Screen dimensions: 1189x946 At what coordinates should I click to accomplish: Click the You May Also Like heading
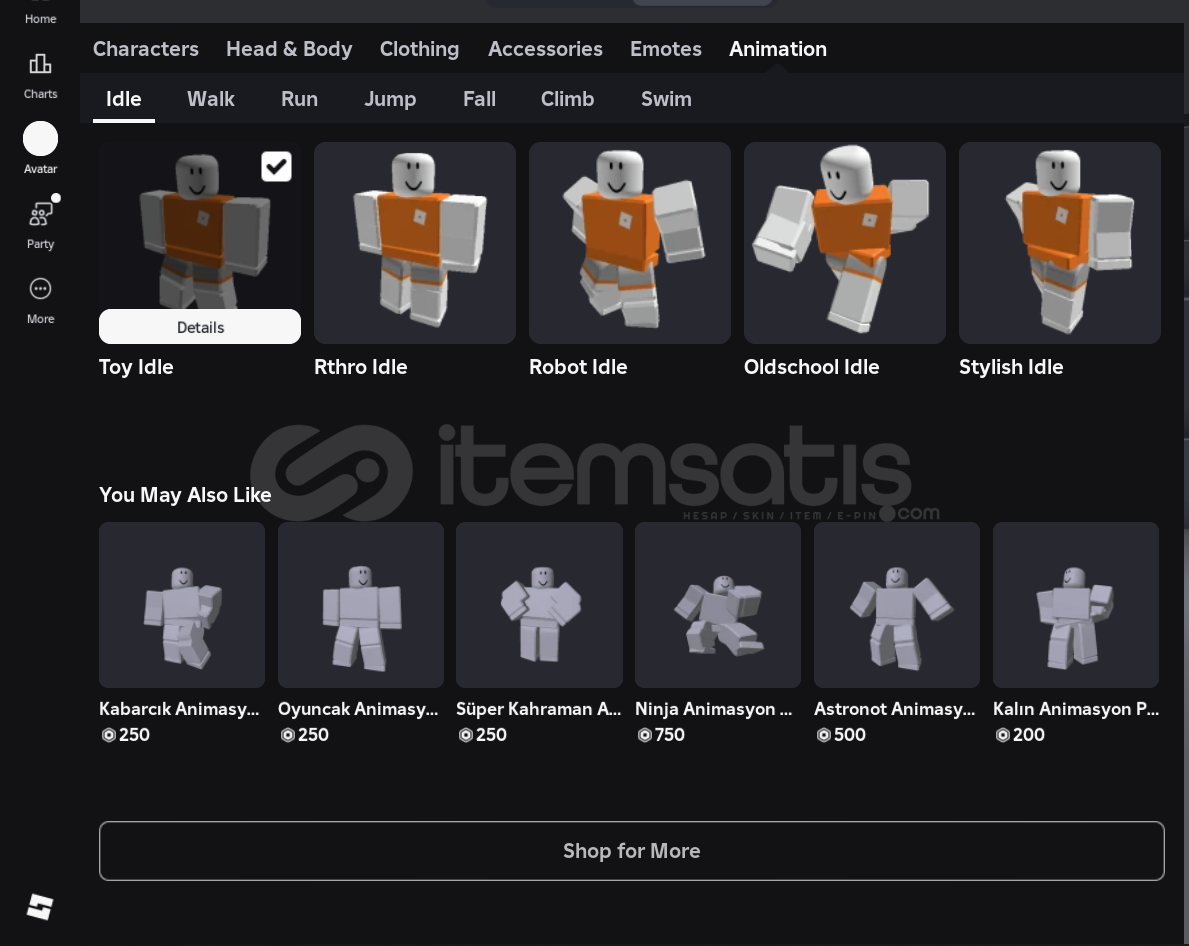coord(185,495)
